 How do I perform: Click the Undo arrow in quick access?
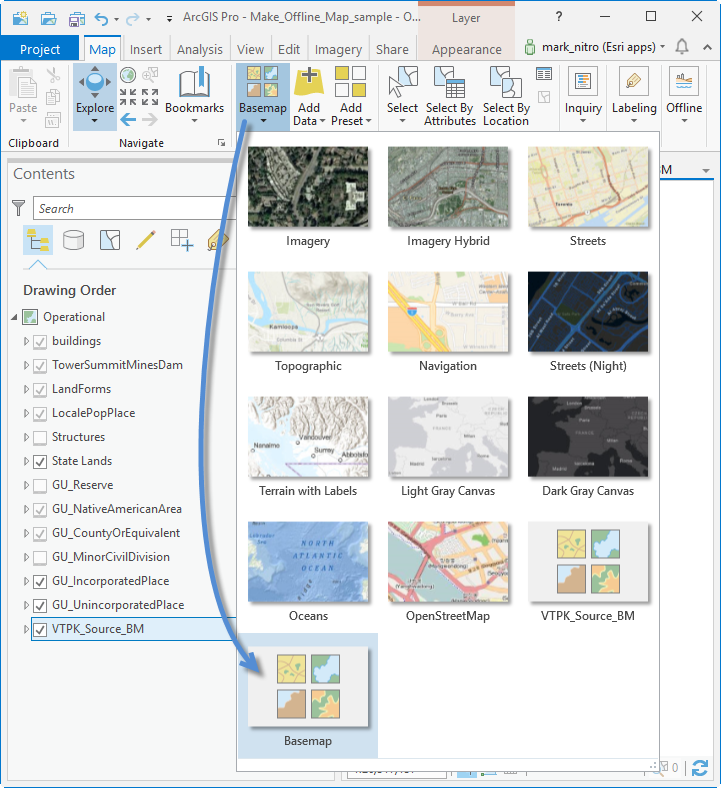tap(101, 19)
